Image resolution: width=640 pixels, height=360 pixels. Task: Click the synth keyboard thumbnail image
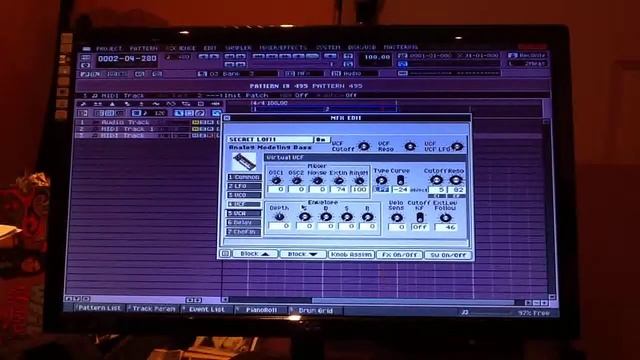coord(244,162)
